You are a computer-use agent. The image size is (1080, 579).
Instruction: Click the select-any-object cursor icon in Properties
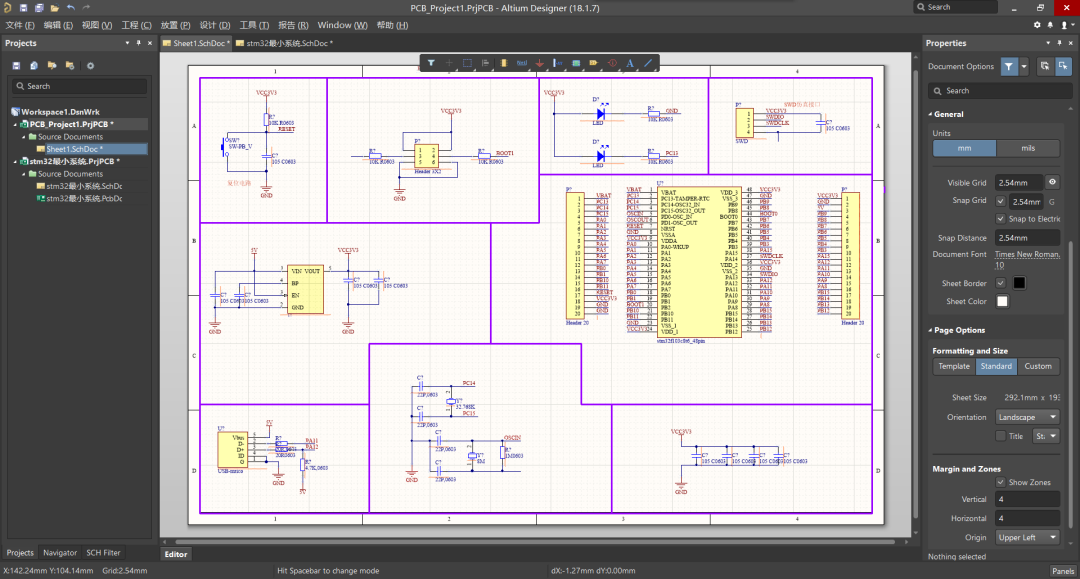point(1045,66)
